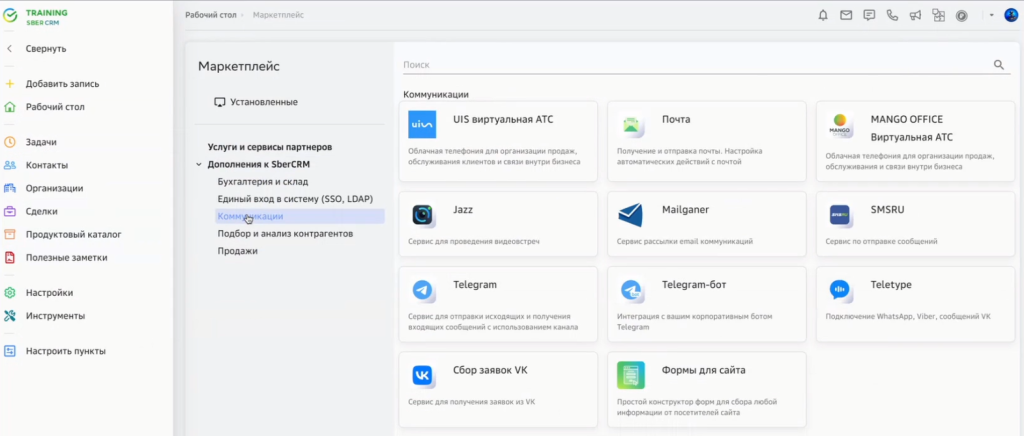The height and width of the screenshot is (436, 1024).
Task: Expand the dropdown arrow beside user avatar
Action: (x=991, y=15)
